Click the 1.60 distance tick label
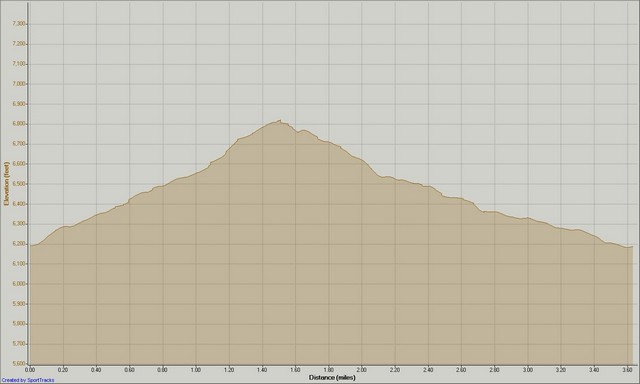Screen dimensions: 640x384 pos(296,370)
